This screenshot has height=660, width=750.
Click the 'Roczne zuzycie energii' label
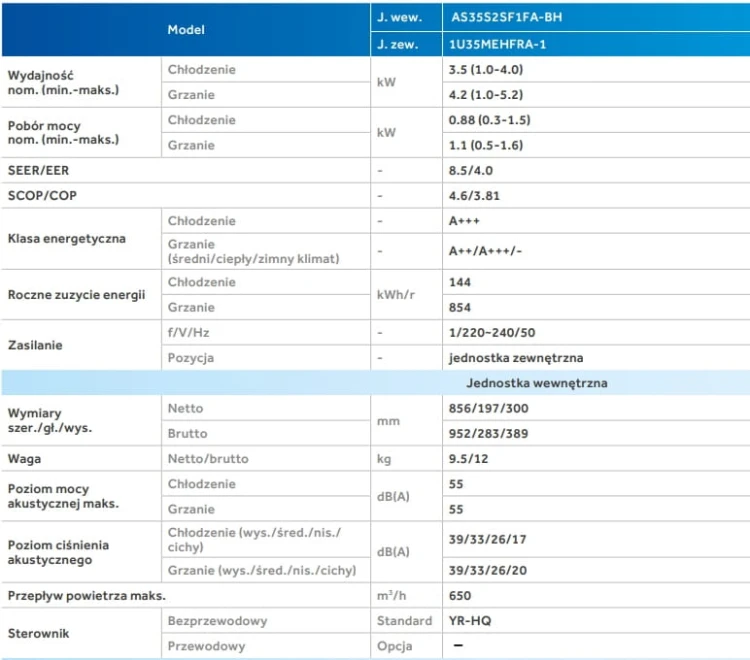(x=77, y=295)
